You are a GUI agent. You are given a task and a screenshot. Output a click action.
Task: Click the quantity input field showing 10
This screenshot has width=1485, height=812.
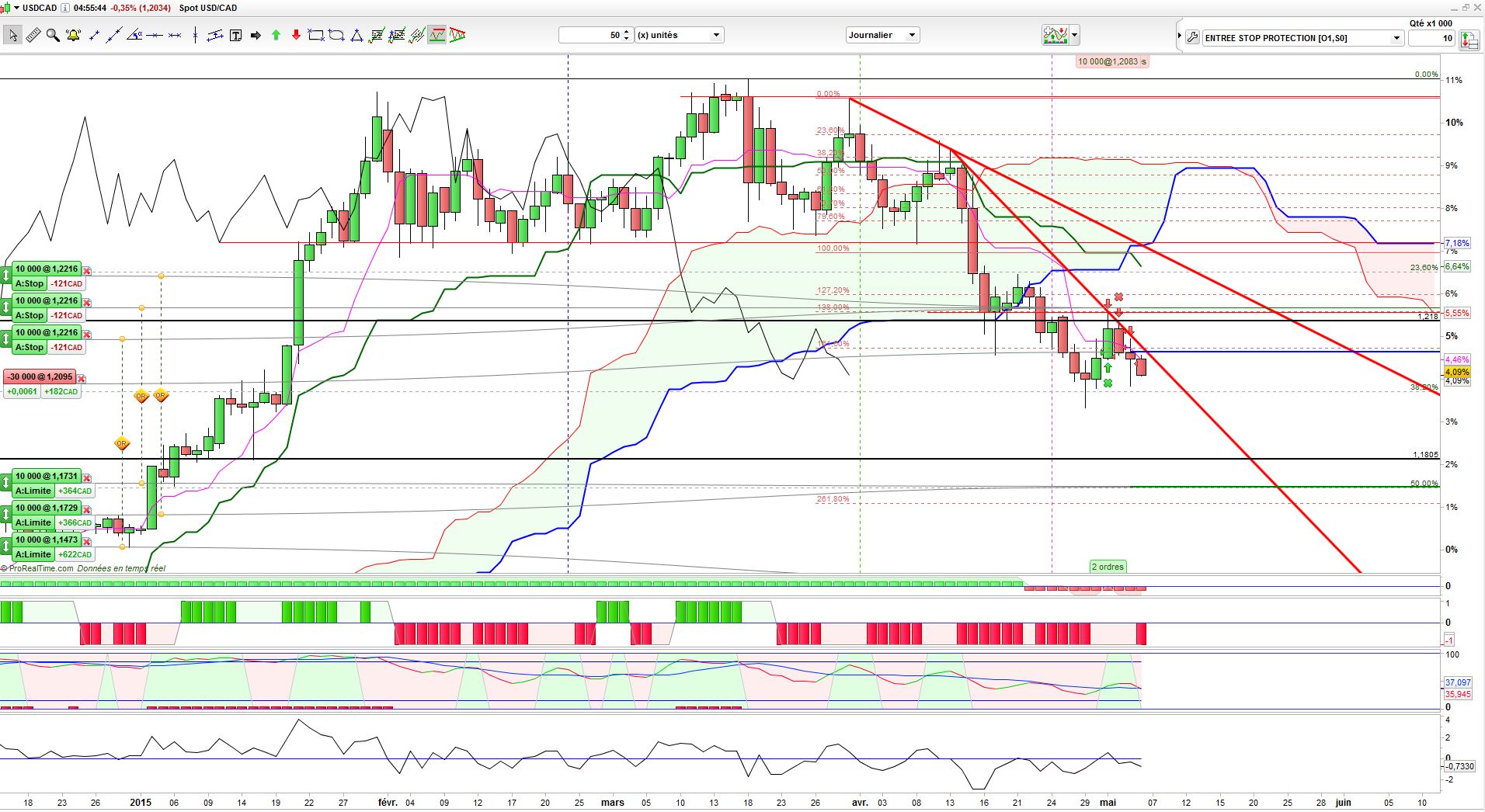click(x=1431, y=37)
